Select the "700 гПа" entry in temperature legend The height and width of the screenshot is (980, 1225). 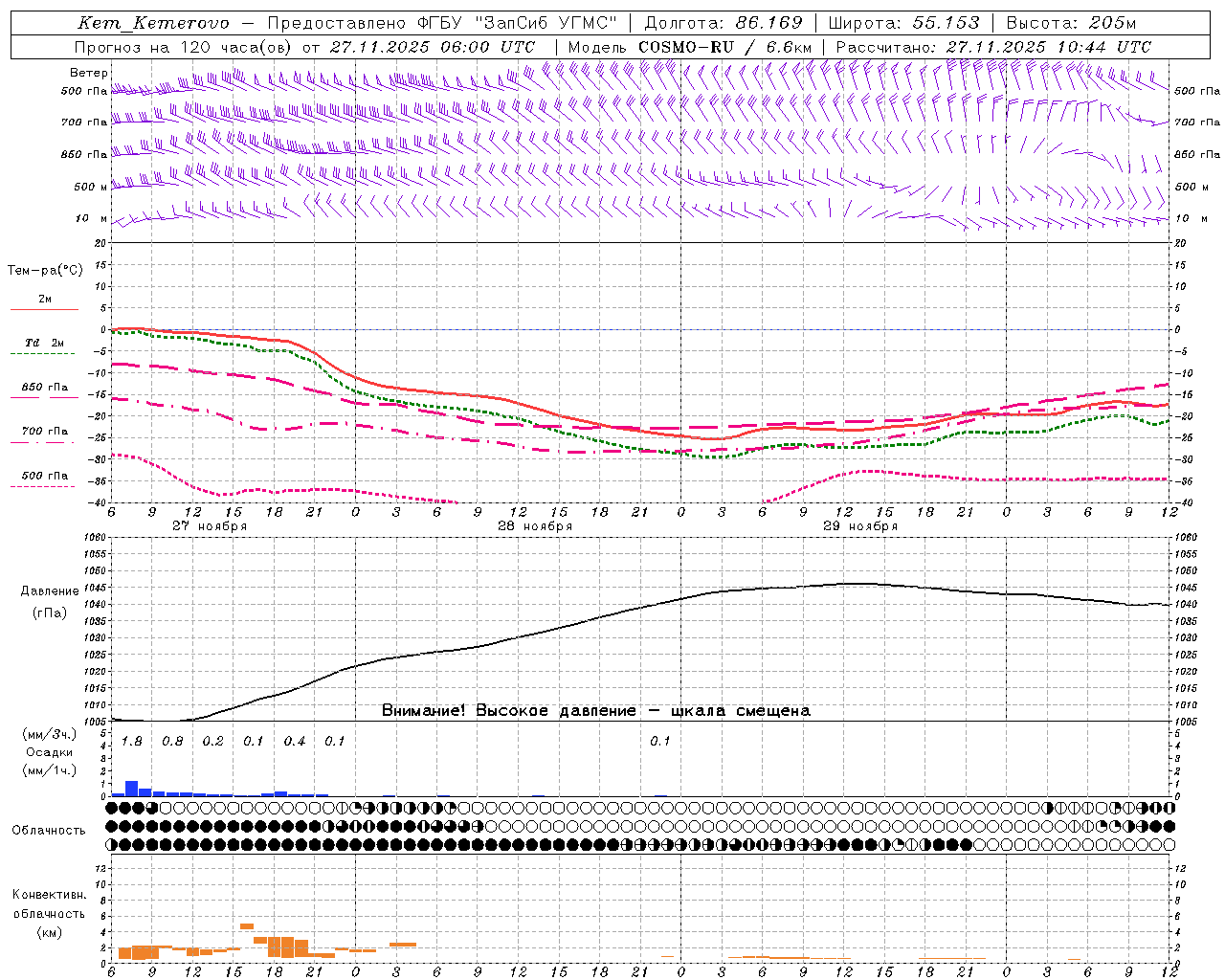point(45,432)
